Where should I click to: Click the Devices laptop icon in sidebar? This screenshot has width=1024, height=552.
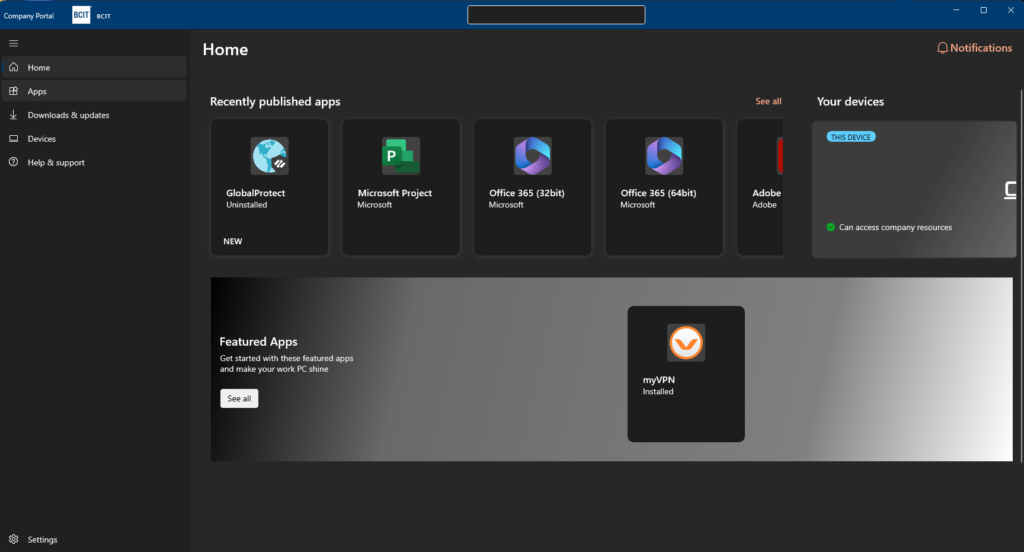click(14, 138)
